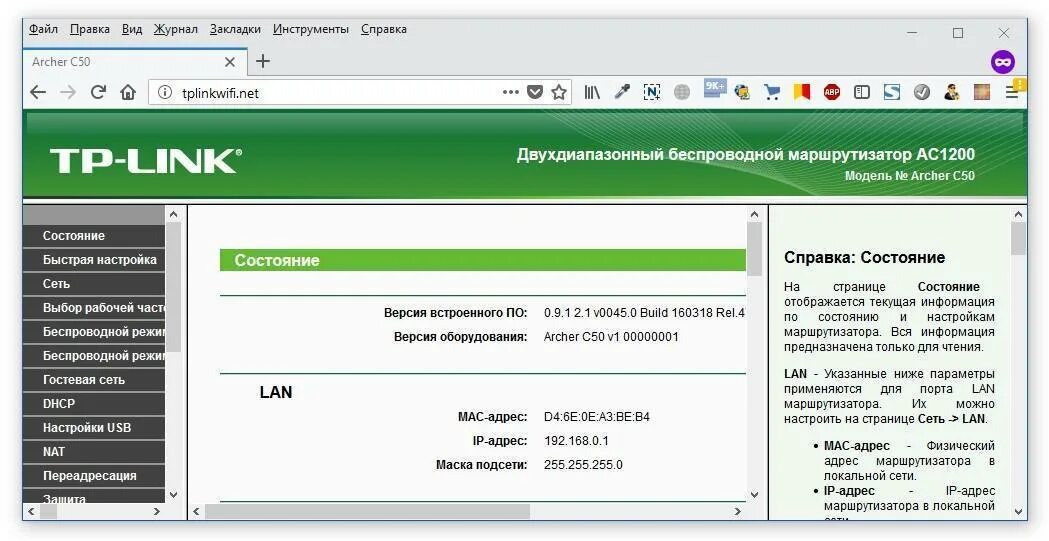Open Быстрая настройка menu item
1049x541 pixels.
[x=94, y=259]
